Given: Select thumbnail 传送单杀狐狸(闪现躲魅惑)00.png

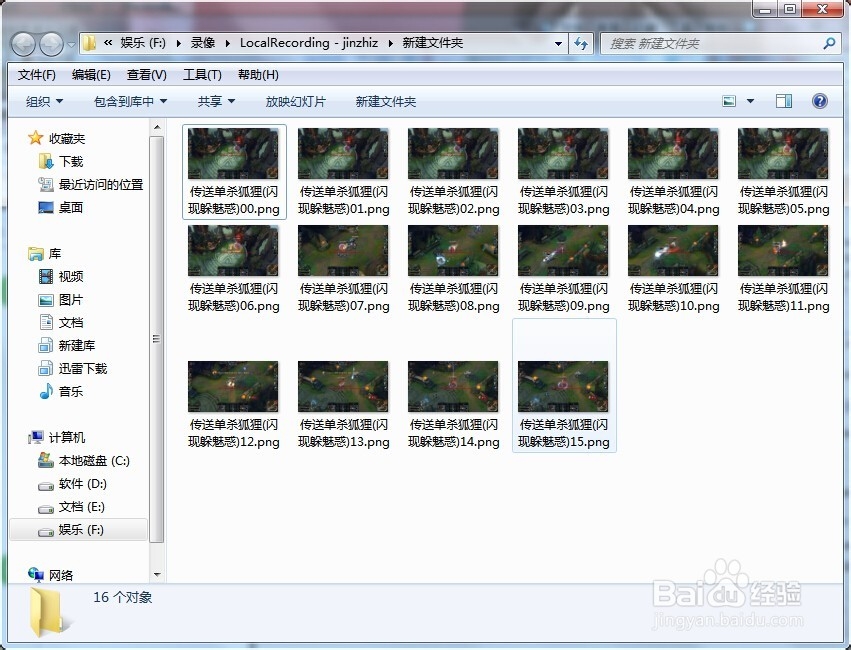Looking at the screenshot, I should coord(233,154).
